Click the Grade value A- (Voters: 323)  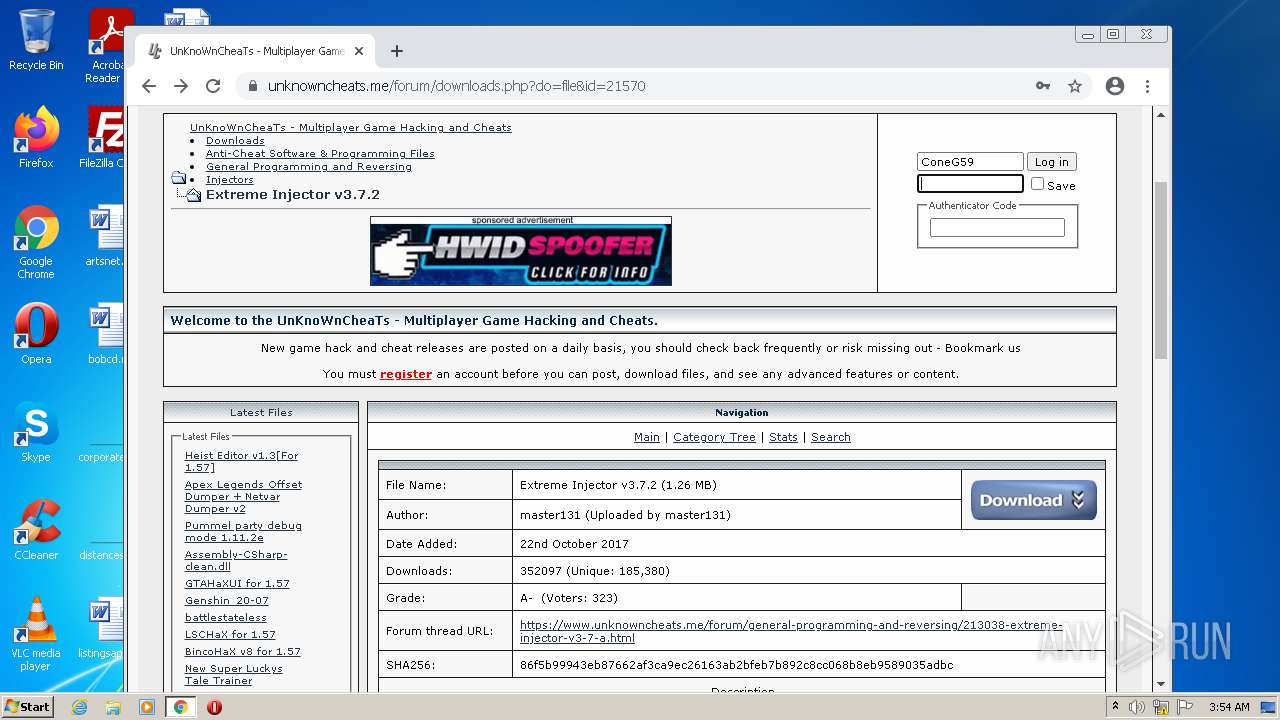tap(569, 598)
